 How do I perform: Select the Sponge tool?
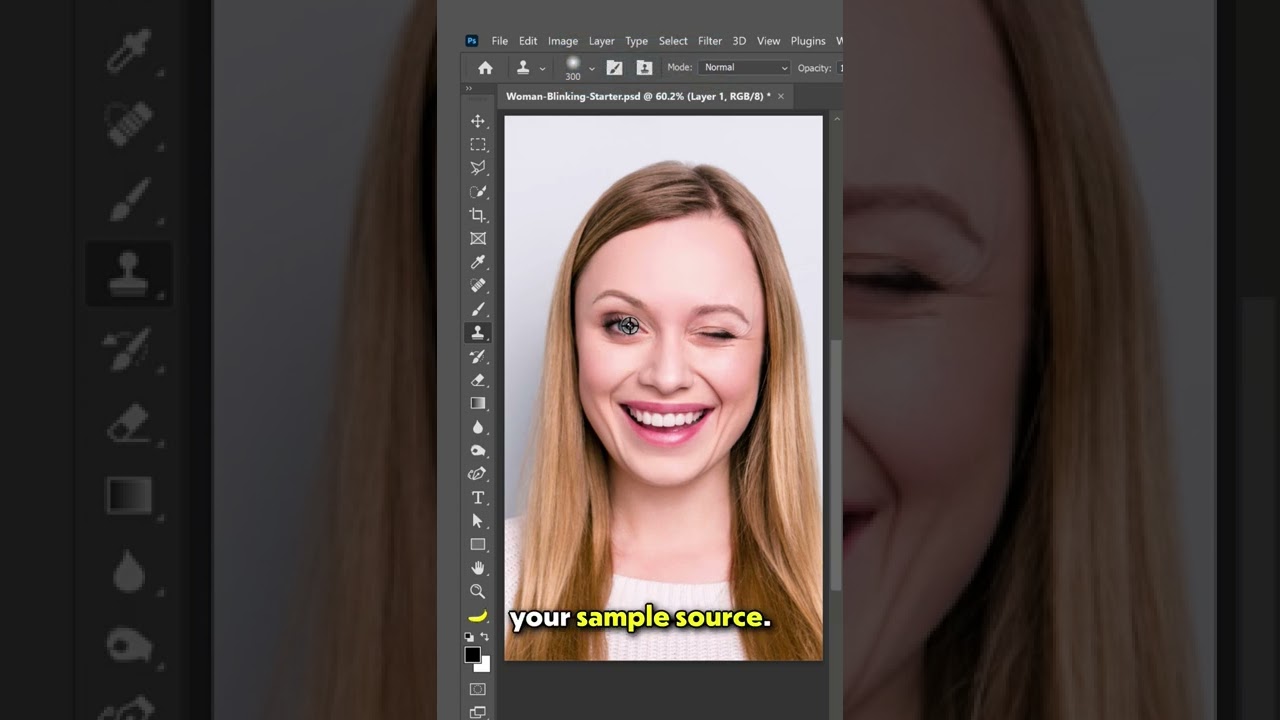click(x=478, y=451)
